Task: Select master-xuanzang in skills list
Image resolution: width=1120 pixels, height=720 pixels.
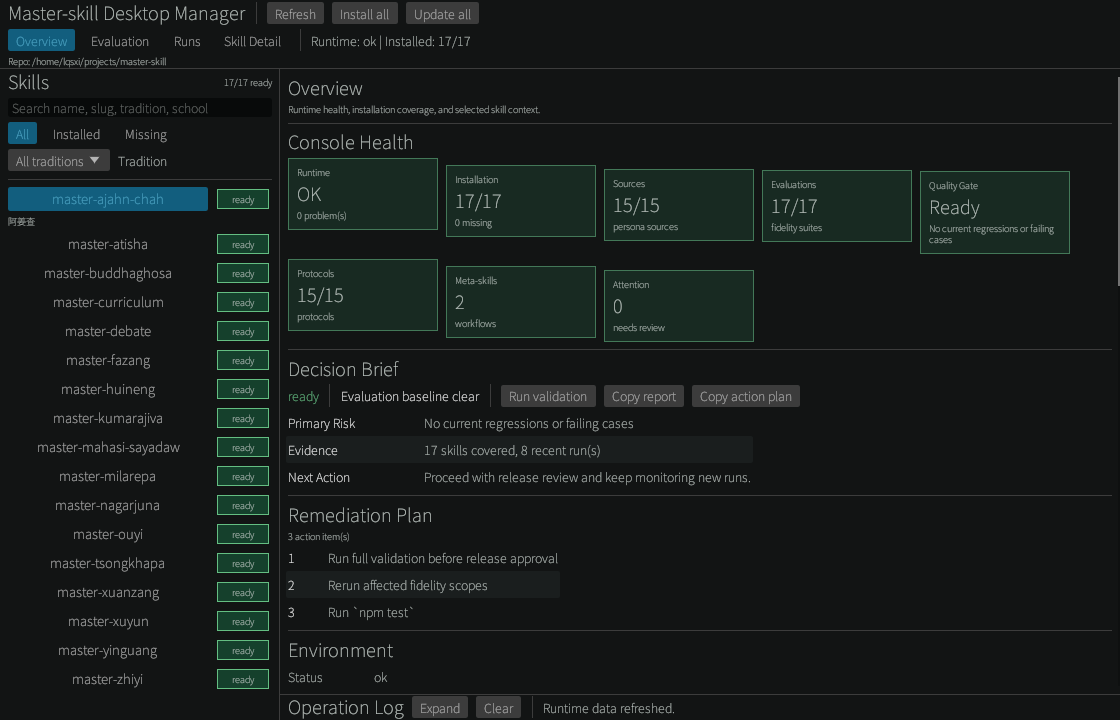Action: [108, 592]
